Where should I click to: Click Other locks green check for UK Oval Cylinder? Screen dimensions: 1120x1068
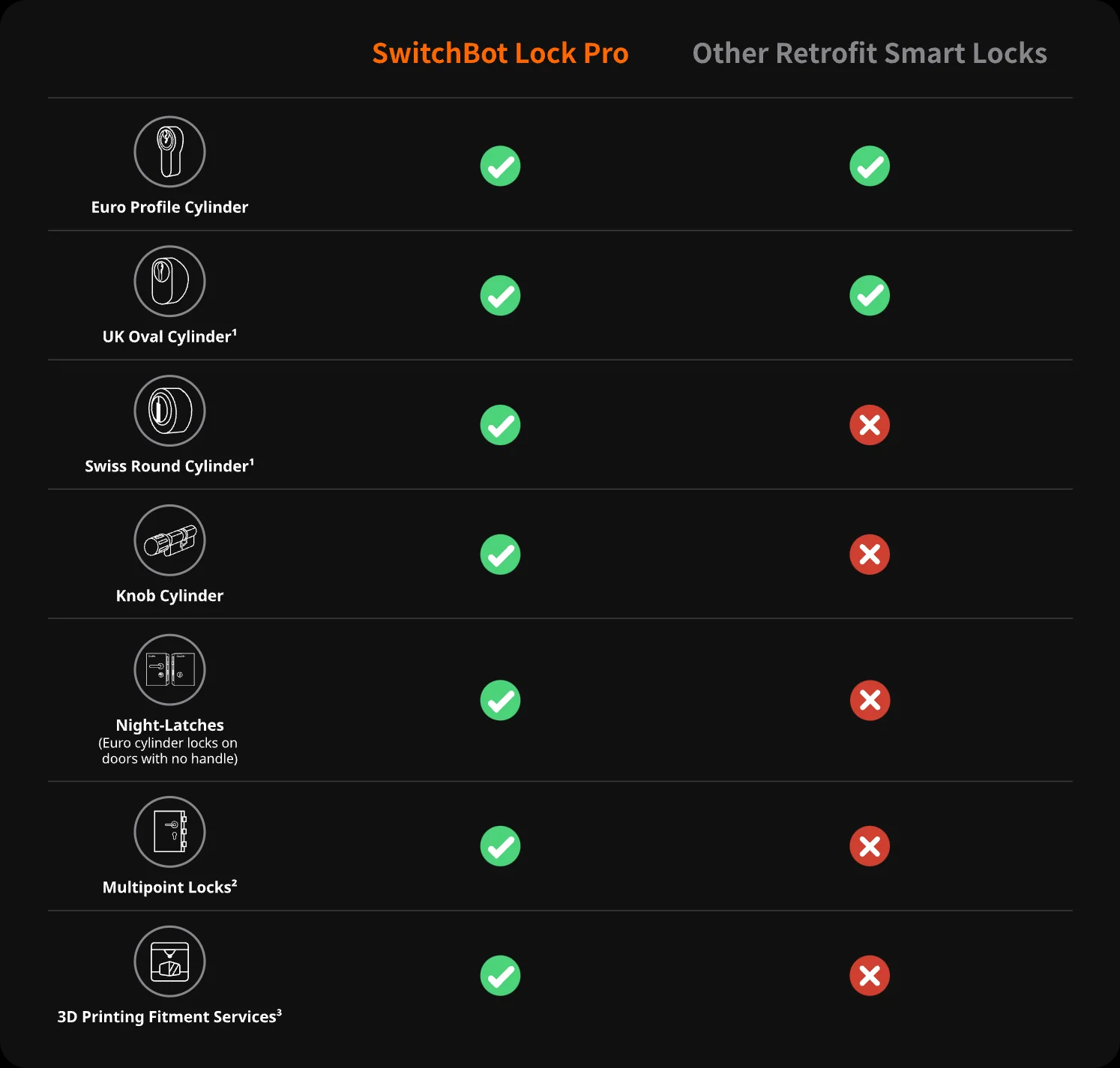(x=870, y=296)
